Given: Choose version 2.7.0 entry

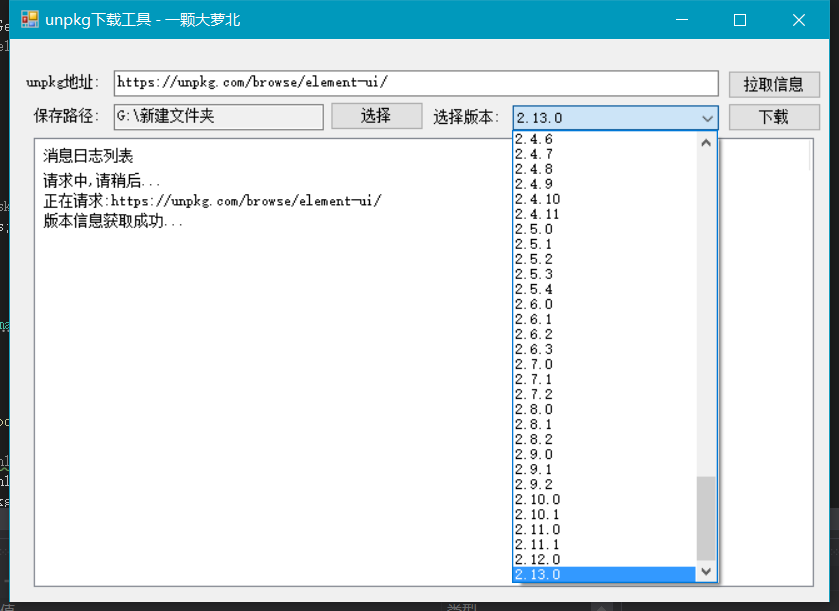Looking at the screenshot, I should coord(534,364).
